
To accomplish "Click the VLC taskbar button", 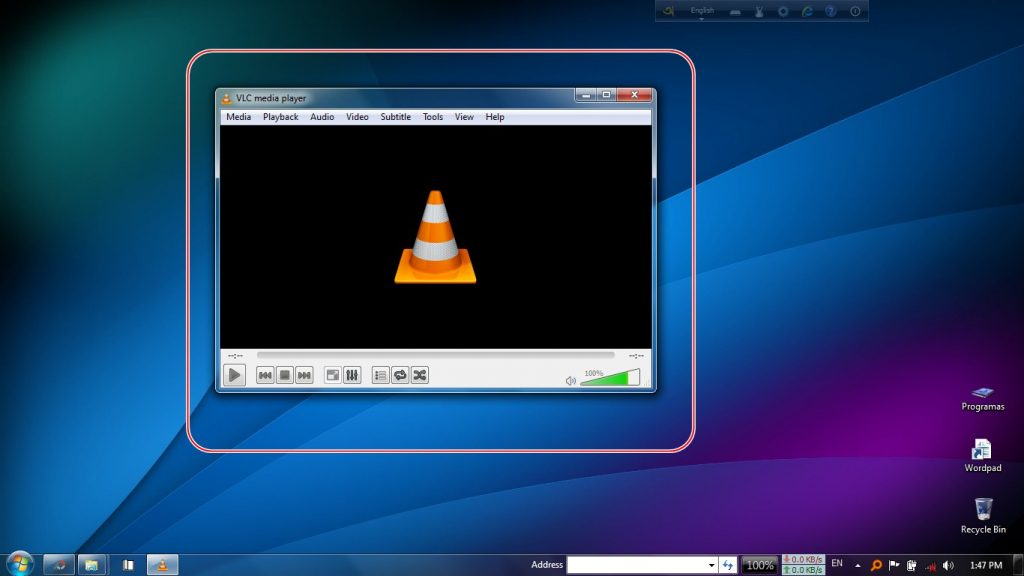I will coord(162,565).
